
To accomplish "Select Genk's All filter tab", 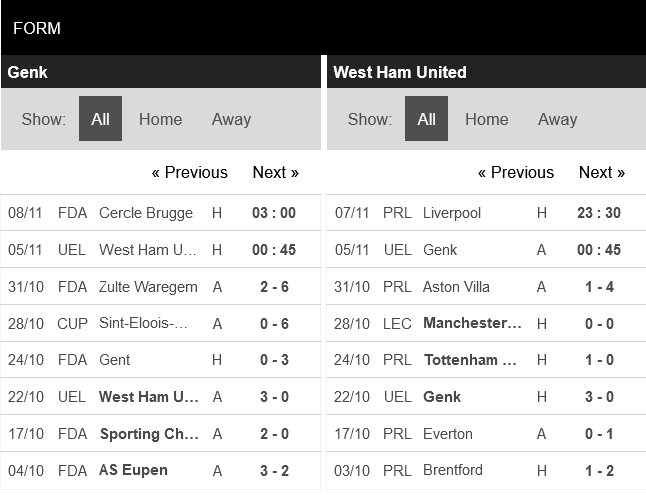I will point(100,119).
